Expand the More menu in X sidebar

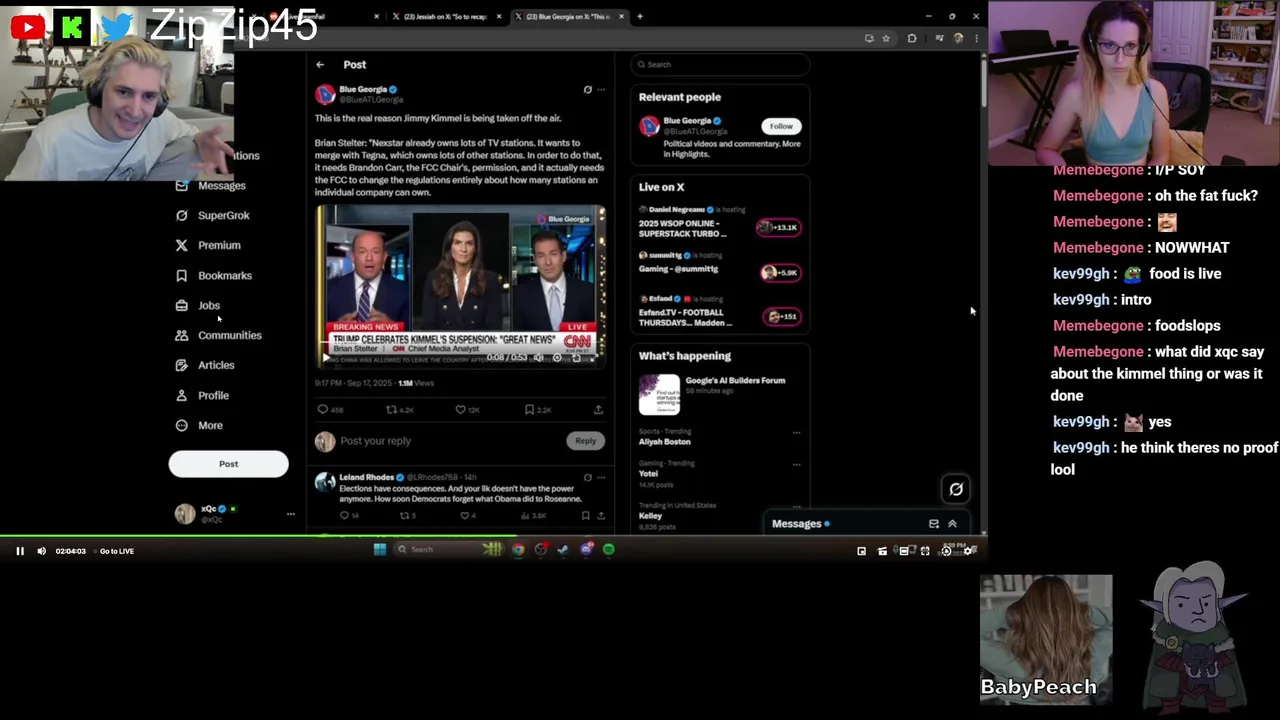[199, 426]
